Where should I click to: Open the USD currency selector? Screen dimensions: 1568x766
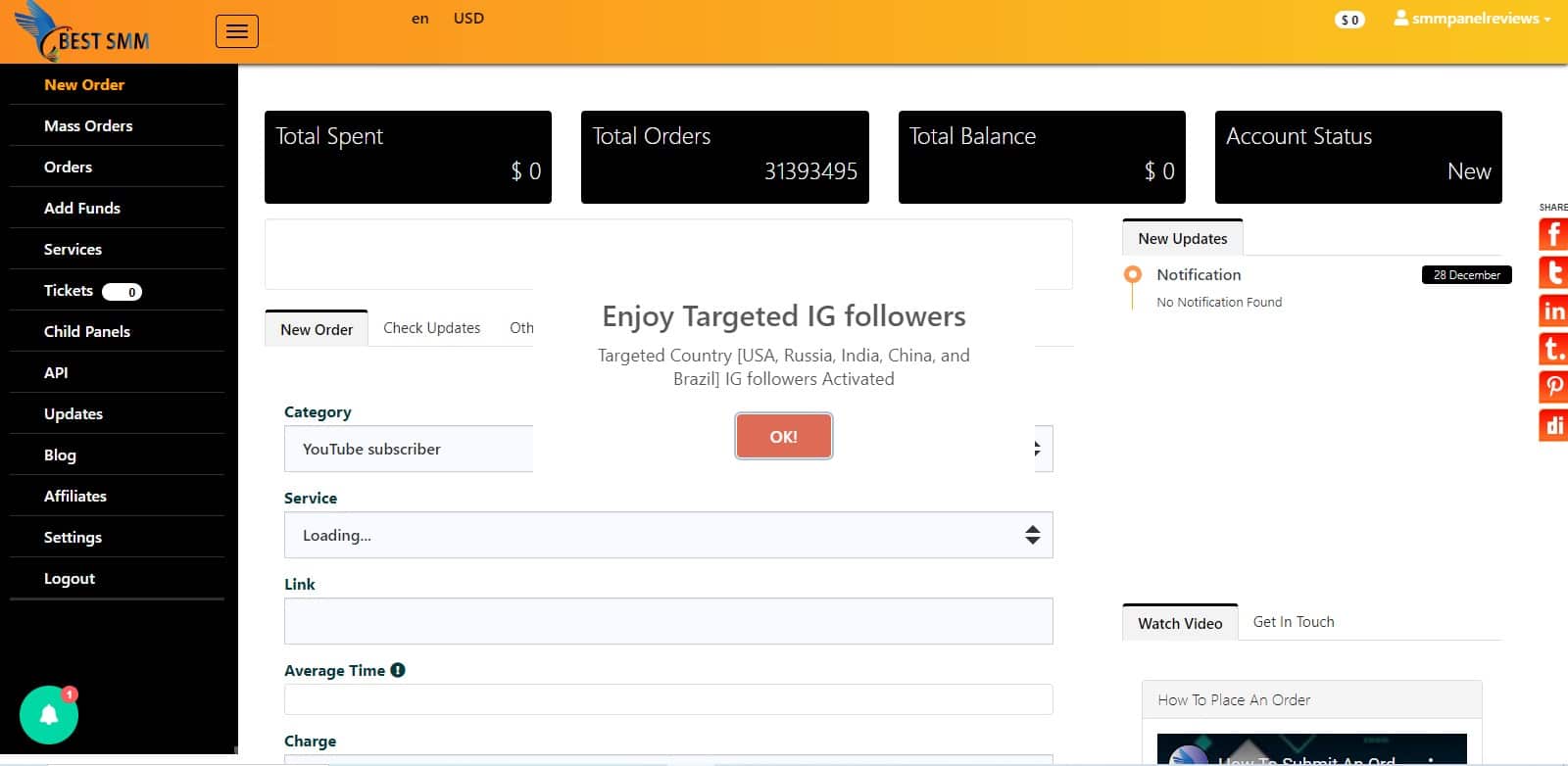468,19
